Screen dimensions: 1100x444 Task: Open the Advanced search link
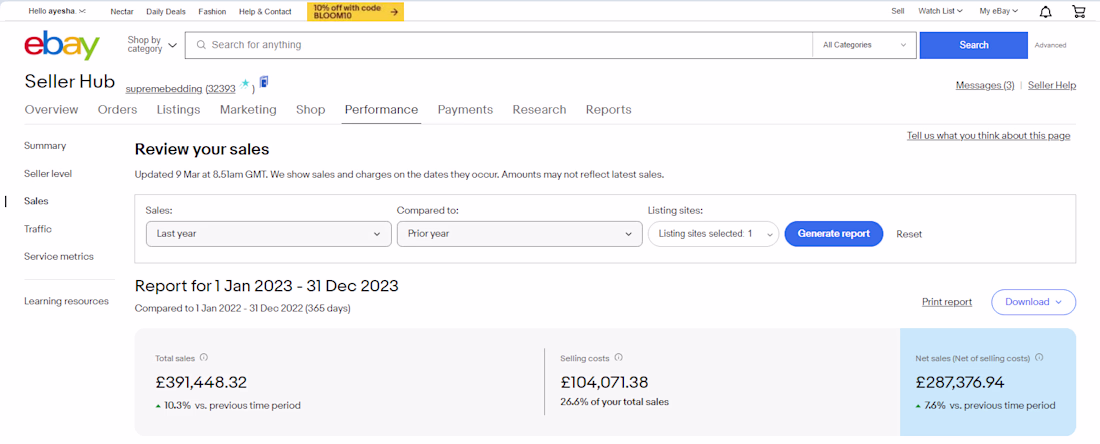(1050, 45)
